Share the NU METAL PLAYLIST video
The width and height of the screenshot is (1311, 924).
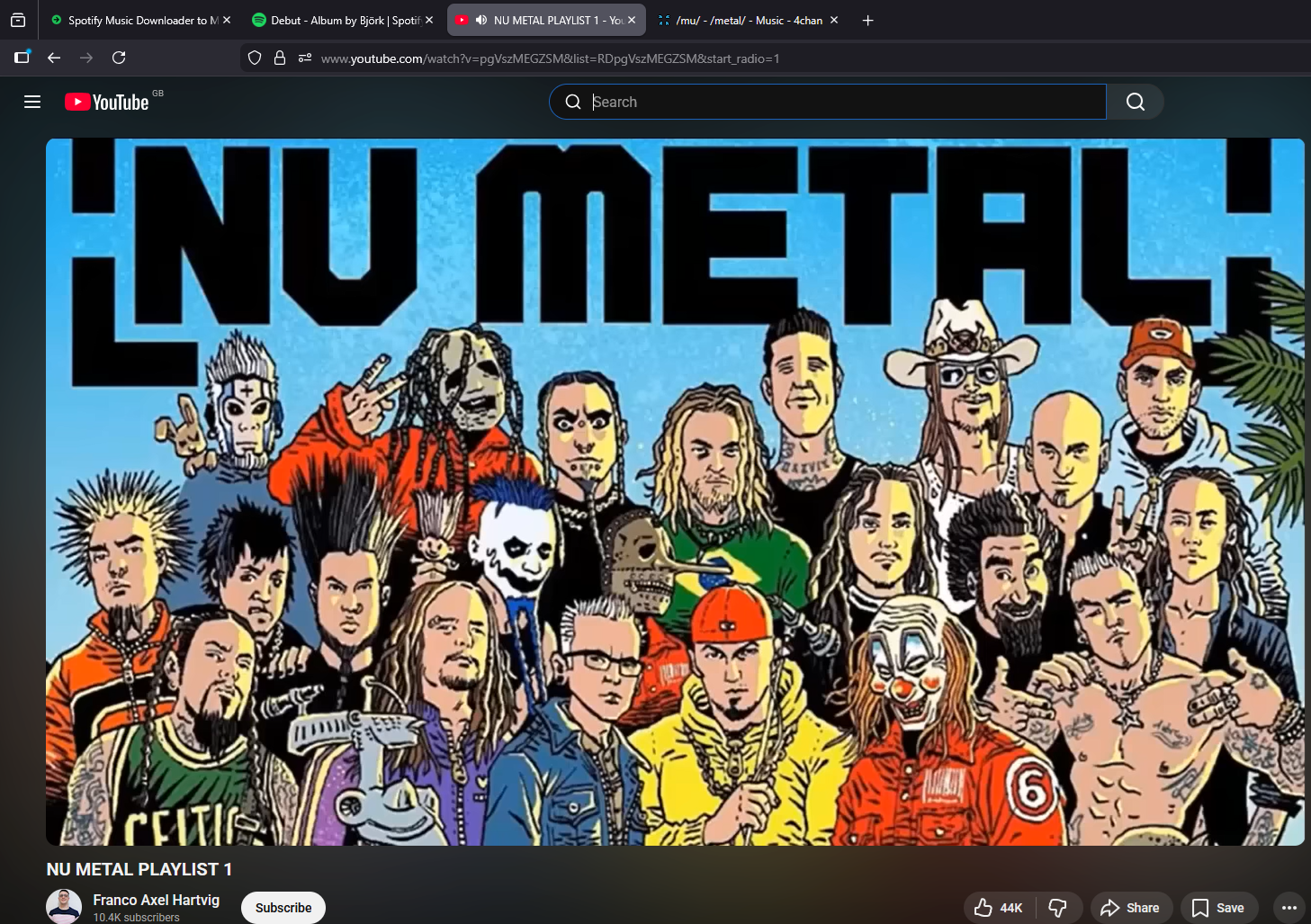[x=1131, y=908]
